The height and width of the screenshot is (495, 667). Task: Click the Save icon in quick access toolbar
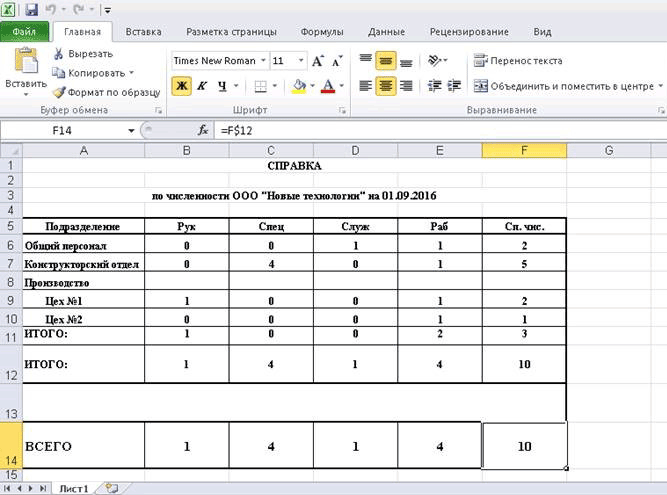tap(31, 9)
